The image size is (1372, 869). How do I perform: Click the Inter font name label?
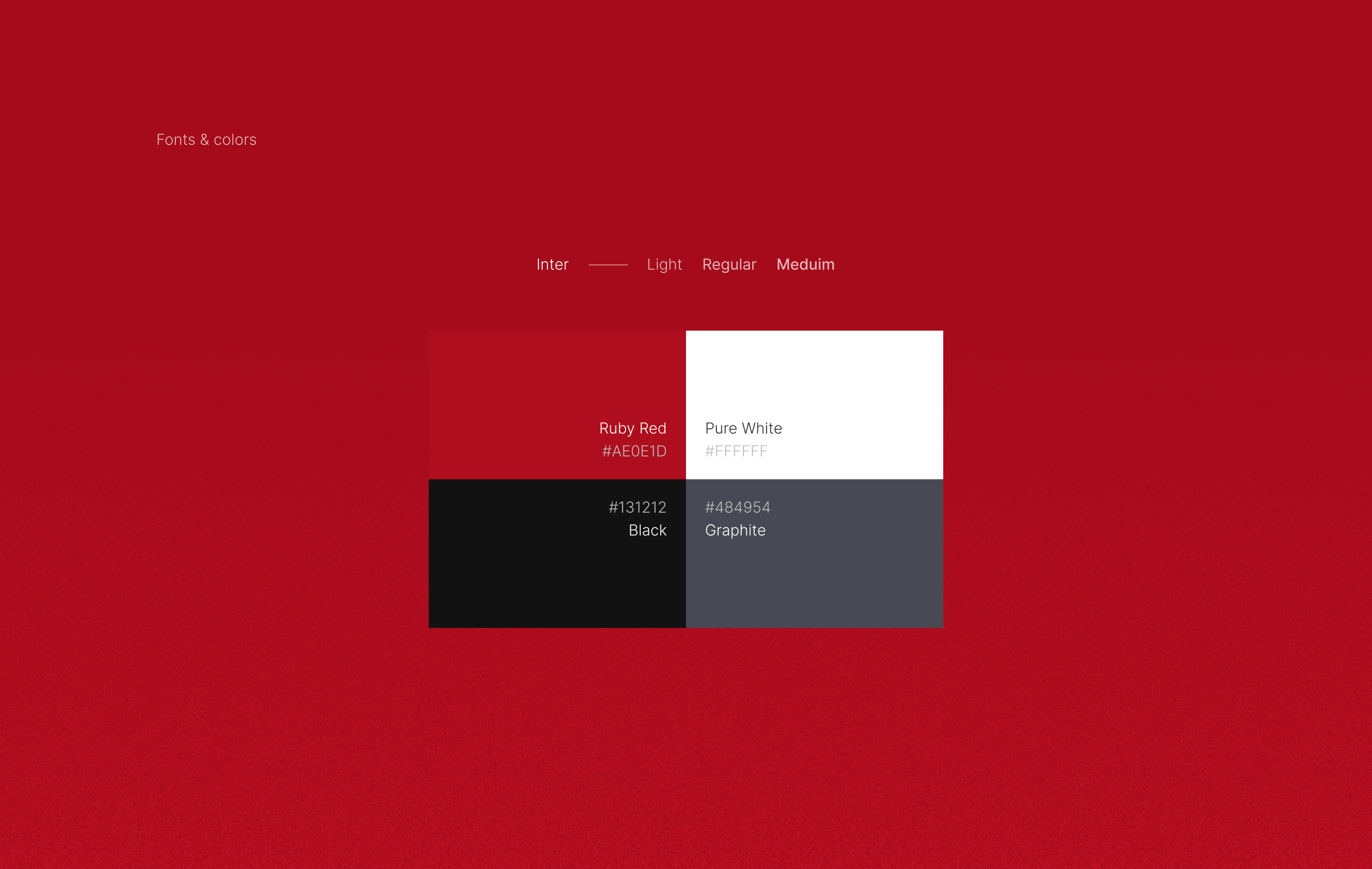point(552,264)
